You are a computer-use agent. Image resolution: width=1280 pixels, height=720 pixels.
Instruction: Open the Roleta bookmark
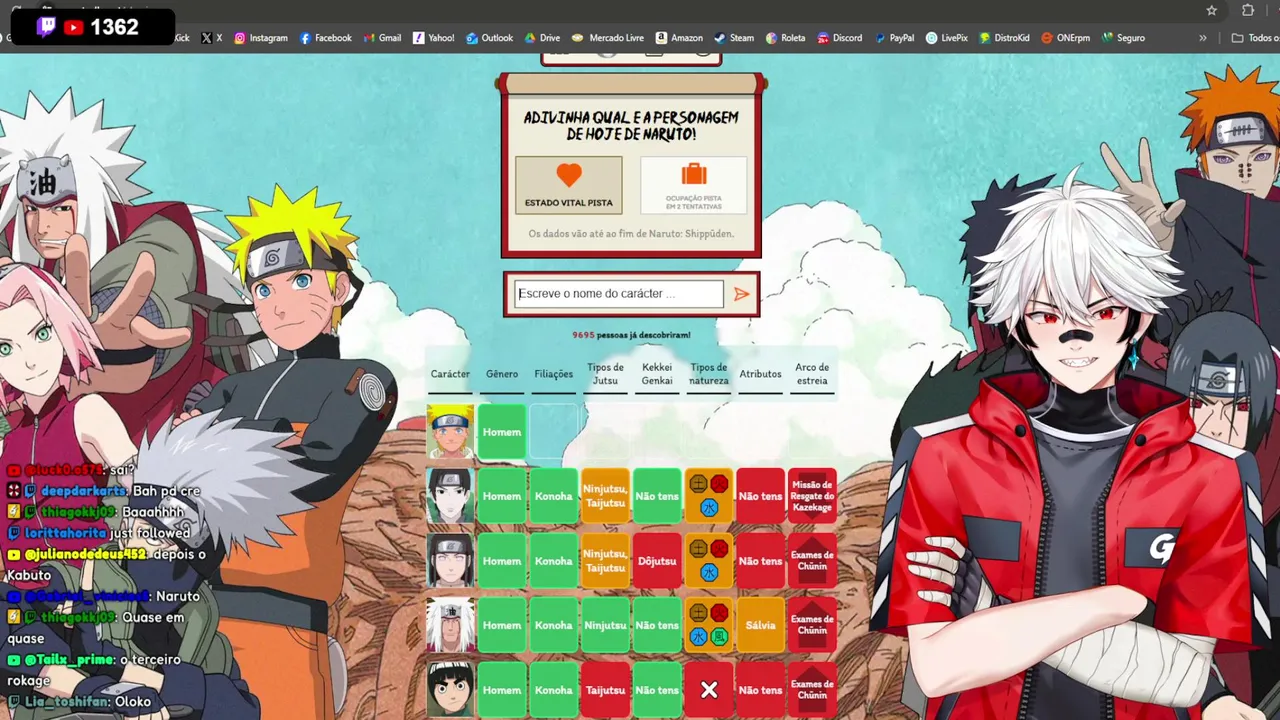pos(785,38)
